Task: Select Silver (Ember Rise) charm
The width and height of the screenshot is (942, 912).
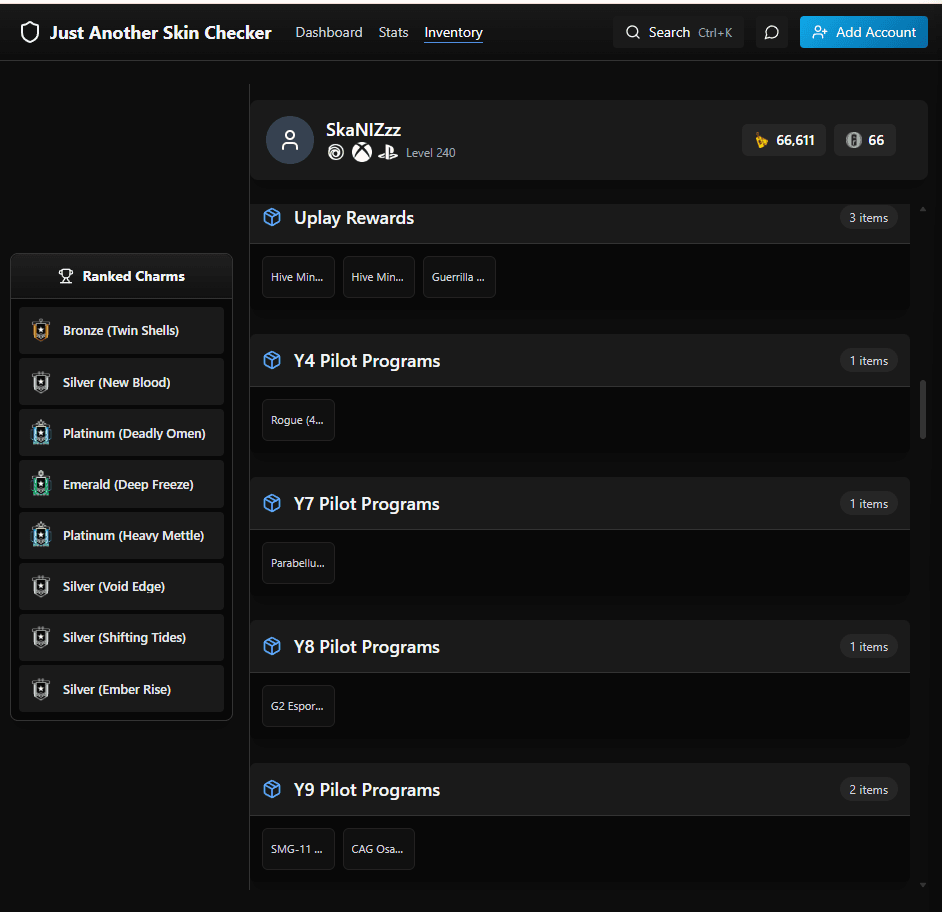Action: coord(121,689)
